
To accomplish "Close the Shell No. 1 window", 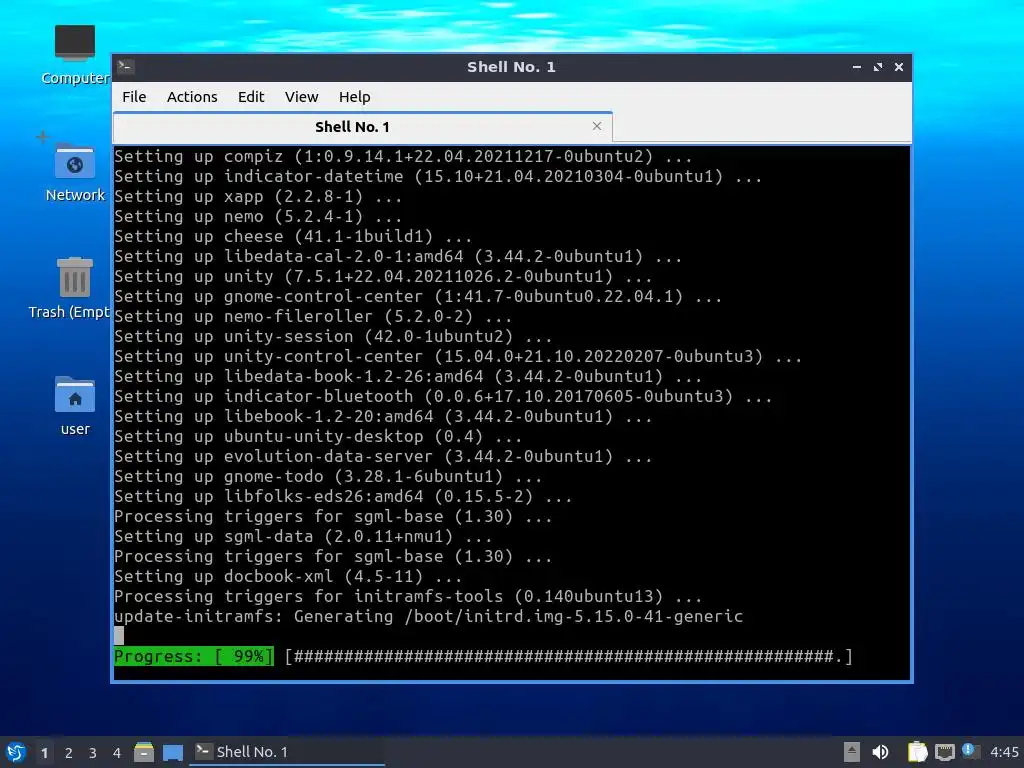I will 899,67.
